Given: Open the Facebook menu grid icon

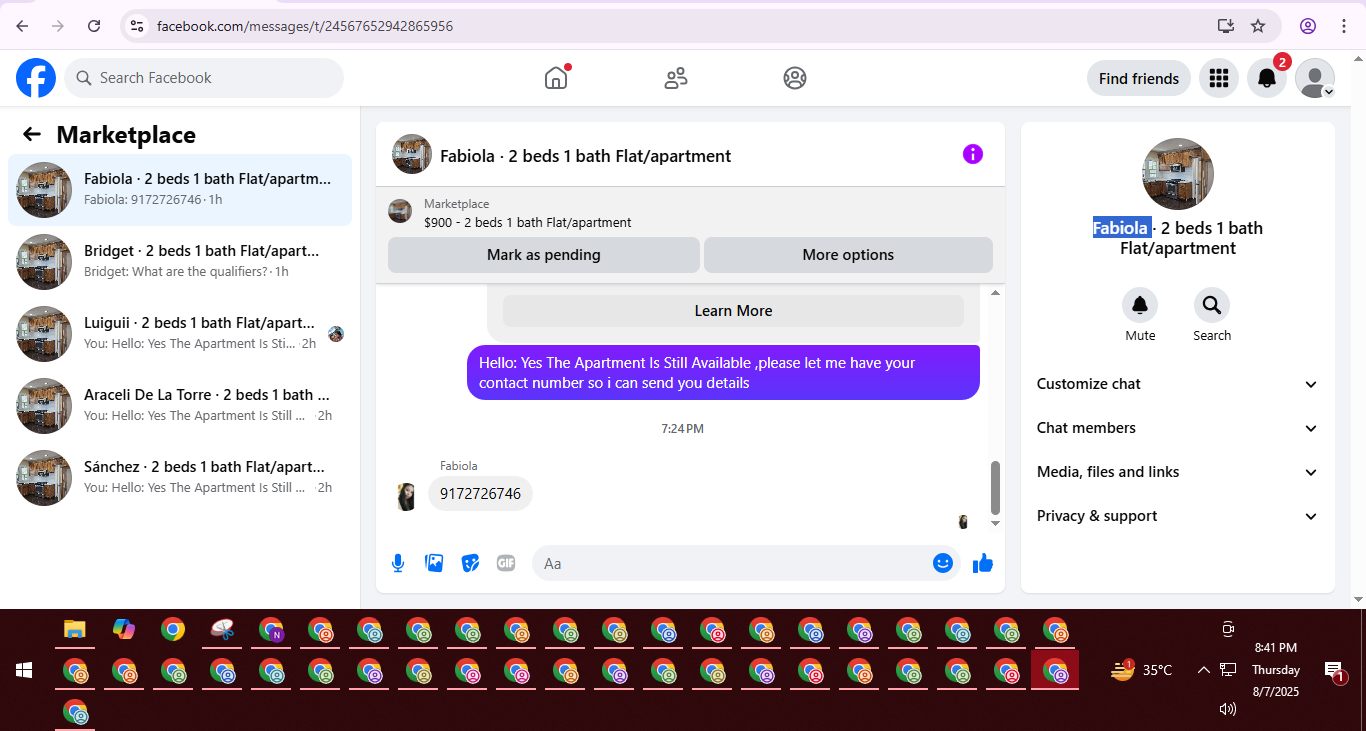Looking at the screenshot, I should click(1218, 78).
